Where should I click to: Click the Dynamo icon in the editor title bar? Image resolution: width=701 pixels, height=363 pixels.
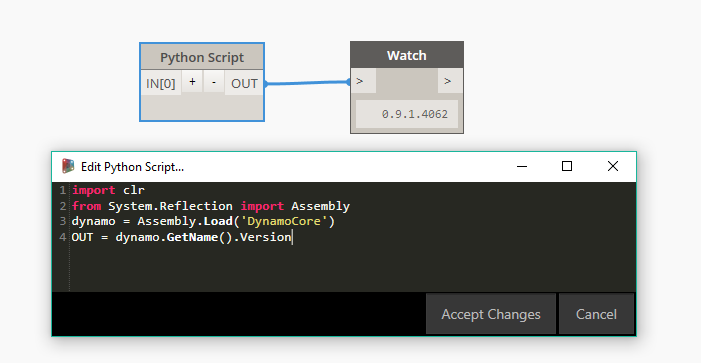[68, 166]
